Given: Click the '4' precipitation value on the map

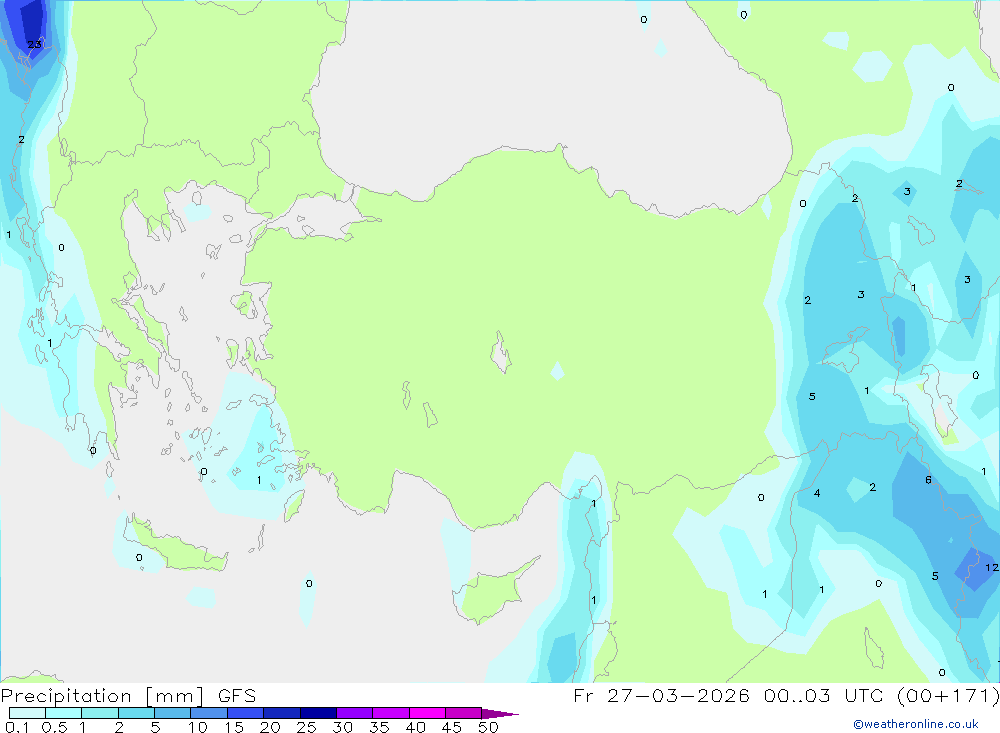Looking at the screenshot, I should [x=817, y=493].
